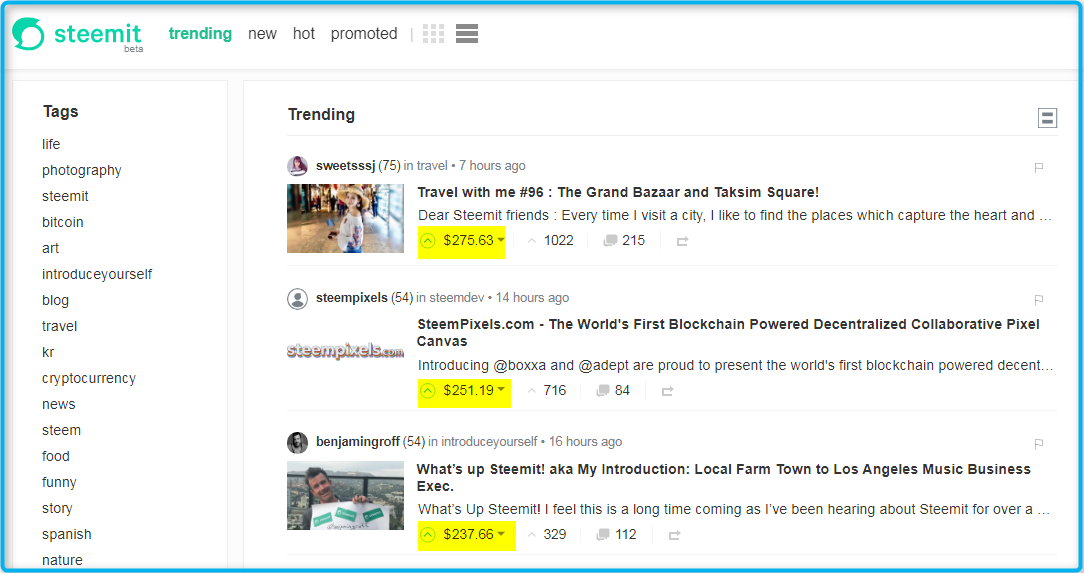This screenshot has width=1084, height=573.
Task: Show 329 votes on benjamingroff post
Action: [546, 534]
